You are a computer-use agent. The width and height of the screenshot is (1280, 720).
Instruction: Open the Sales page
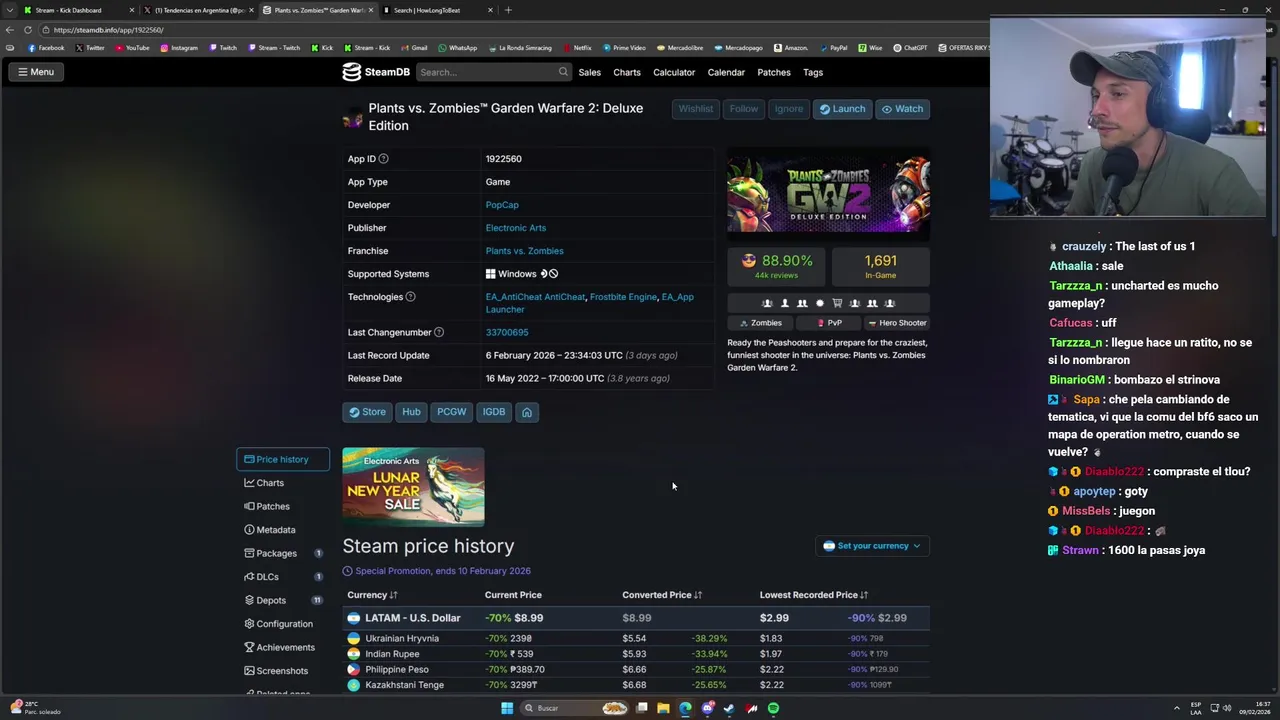[x=589, y=72]
